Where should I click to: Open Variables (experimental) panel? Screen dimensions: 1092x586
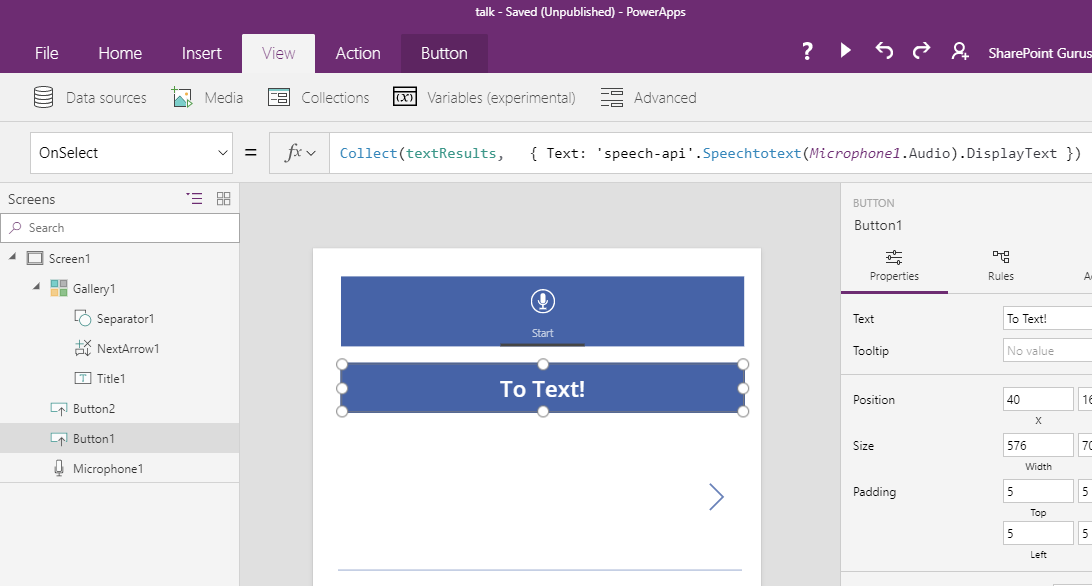coord(484,98)
